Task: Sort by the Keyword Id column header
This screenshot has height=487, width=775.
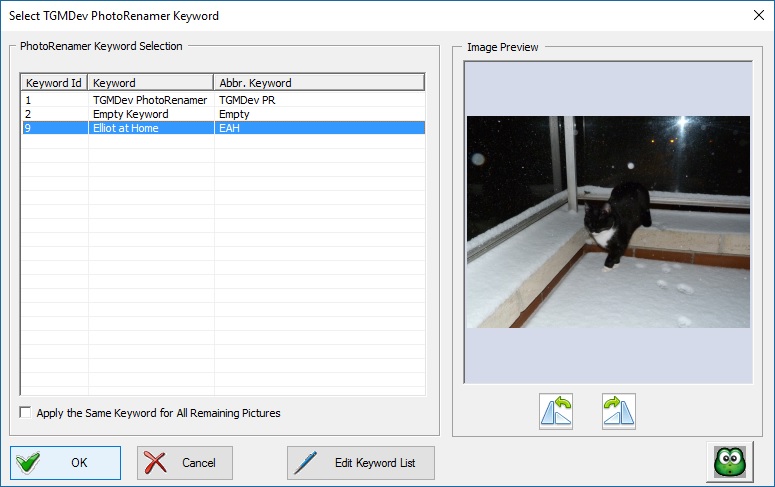Action: click(54, 83)
